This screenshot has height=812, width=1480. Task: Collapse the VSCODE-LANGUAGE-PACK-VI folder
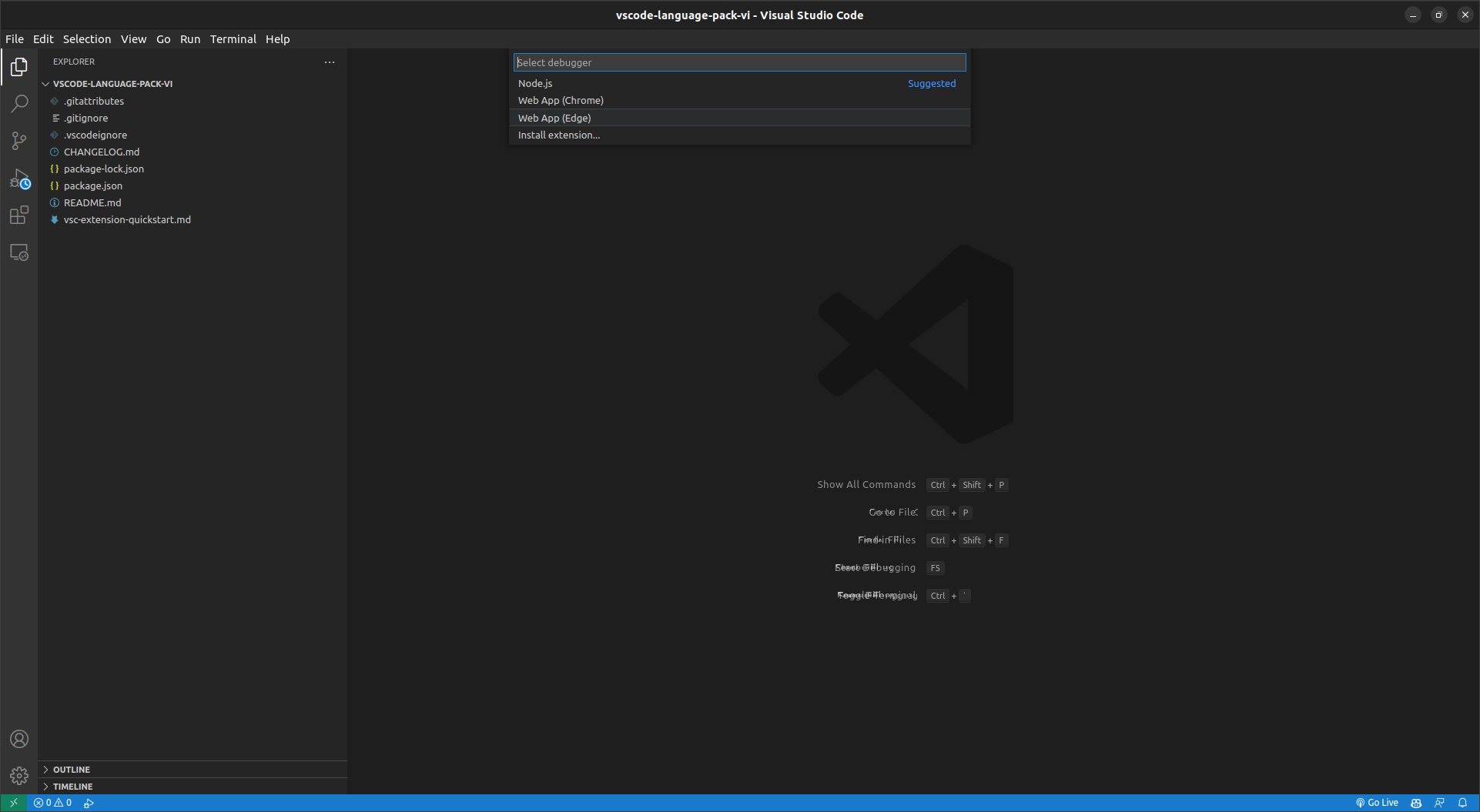[x=45, y=83]
